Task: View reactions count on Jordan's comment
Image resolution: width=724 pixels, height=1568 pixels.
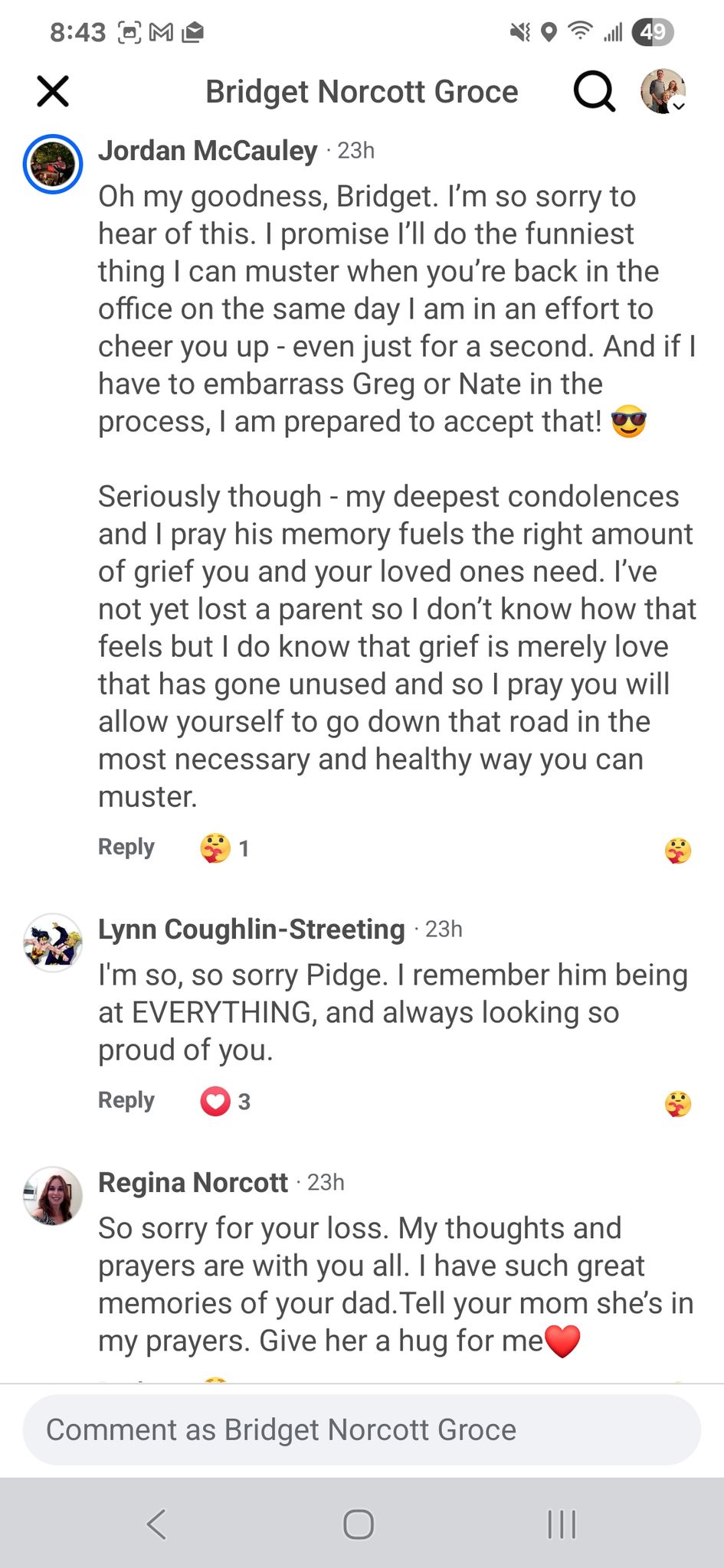Action: click(224, 848)
